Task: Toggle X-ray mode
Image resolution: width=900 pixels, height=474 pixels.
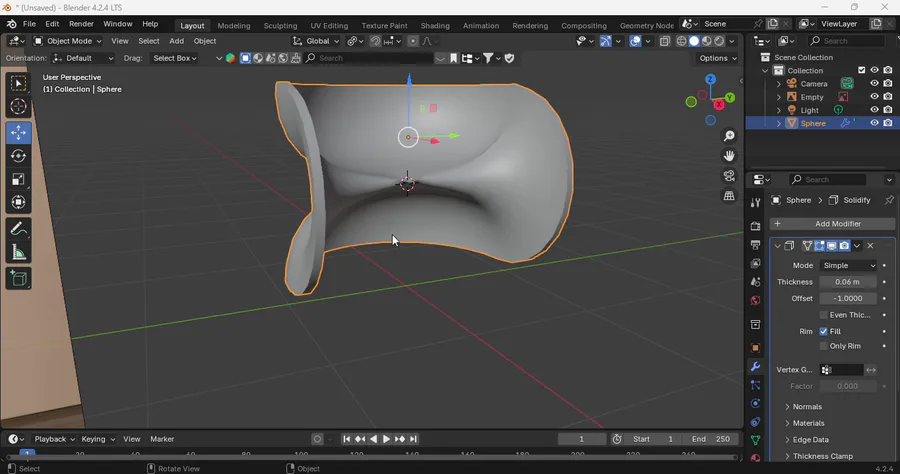Action: [665, 41]
